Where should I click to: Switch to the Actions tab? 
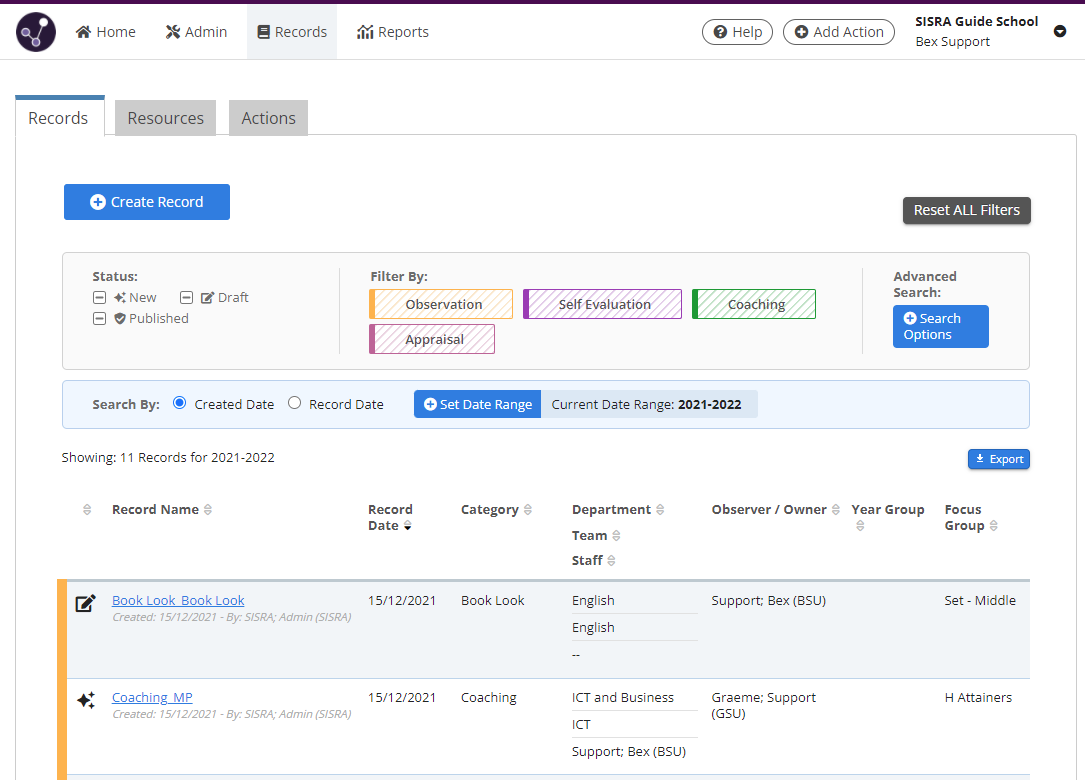268,117
